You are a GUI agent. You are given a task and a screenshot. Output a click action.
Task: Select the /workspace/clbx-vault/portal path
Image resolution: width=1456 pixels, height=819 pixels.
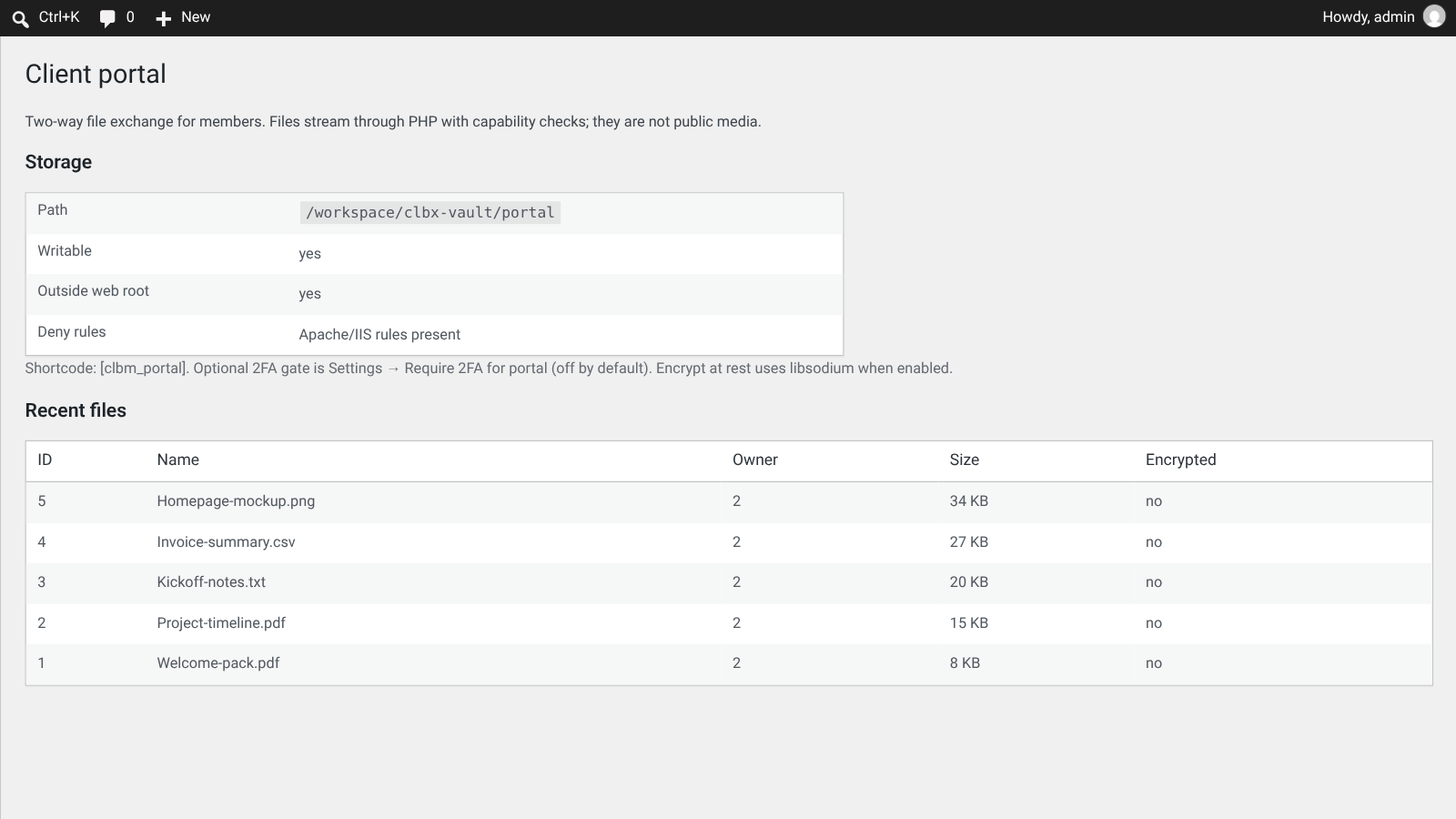430,212
